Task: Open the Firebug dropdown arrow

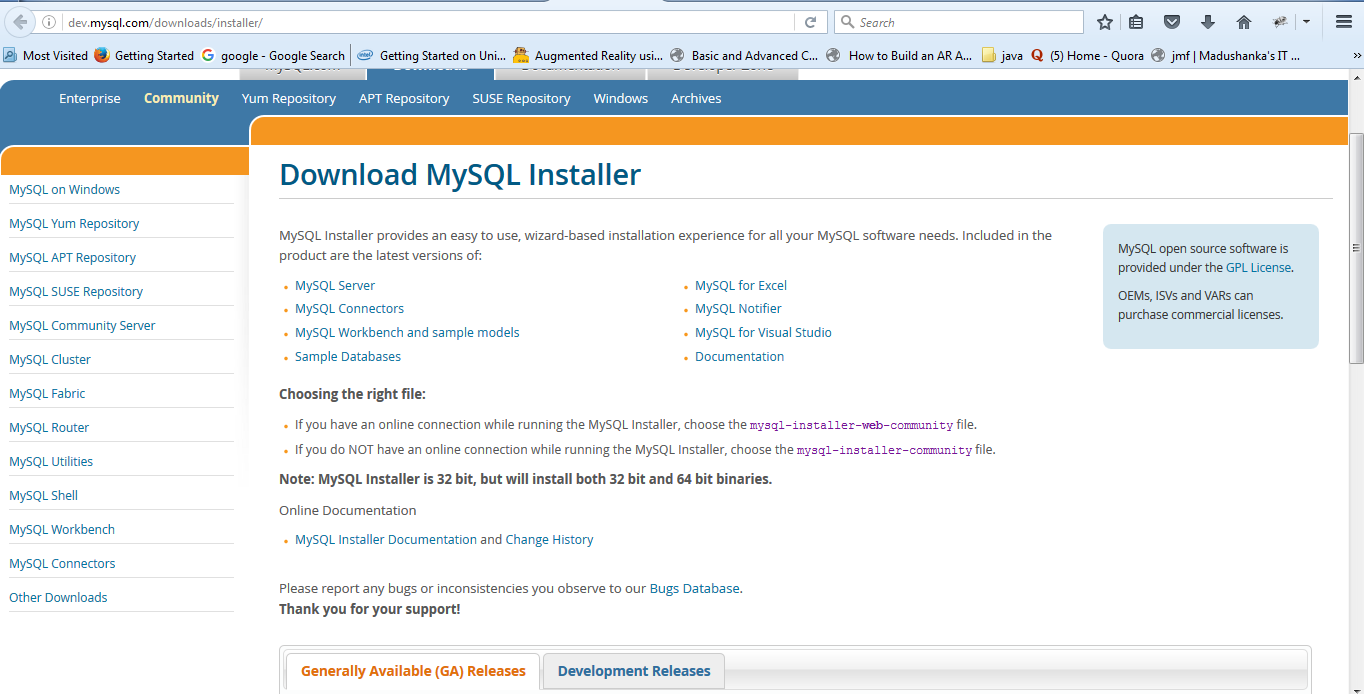Action: coord(1306,22)
